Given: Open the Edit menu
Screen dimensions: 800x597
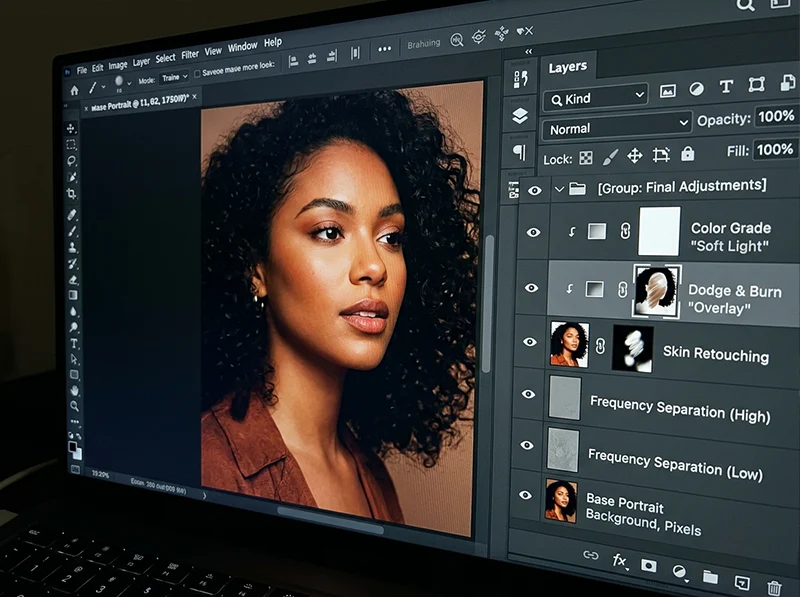Looking at the screenshot, I should point(97,68).
